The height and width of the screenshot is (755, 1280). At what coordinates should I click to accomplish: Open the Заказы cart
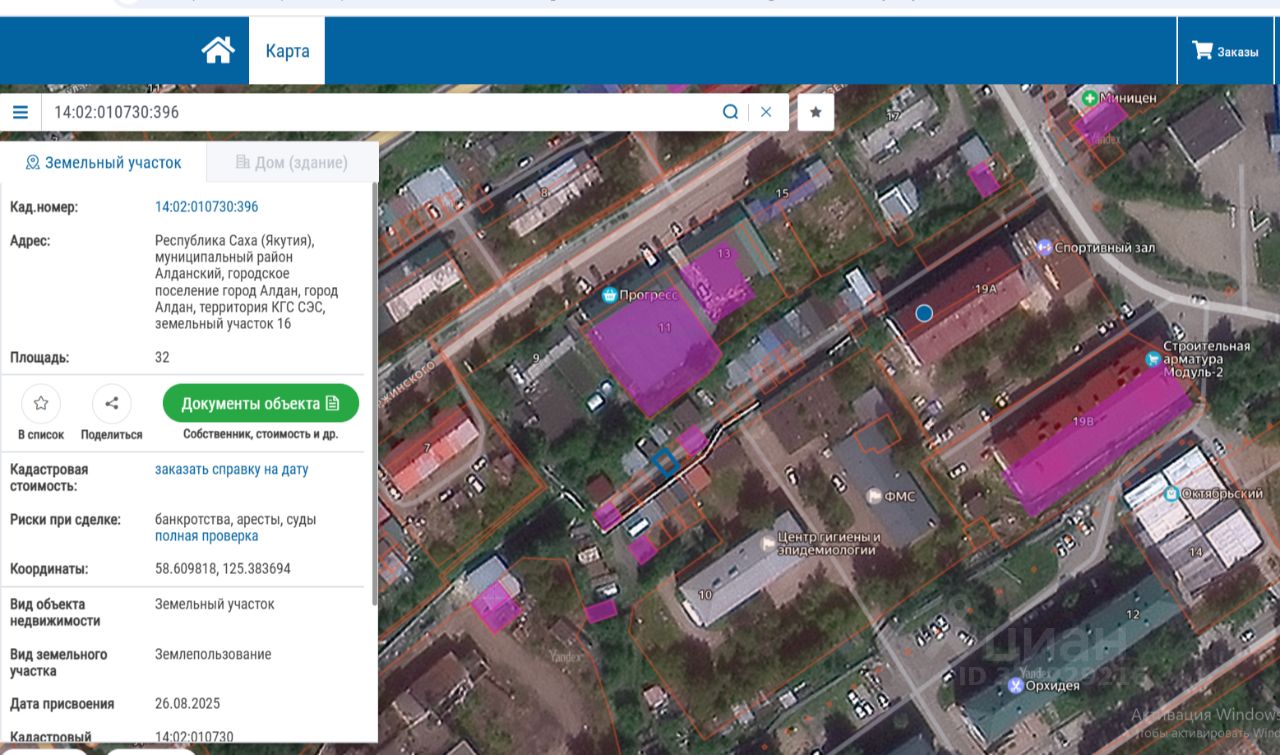pyautogui.click(x=1225, y=51)
